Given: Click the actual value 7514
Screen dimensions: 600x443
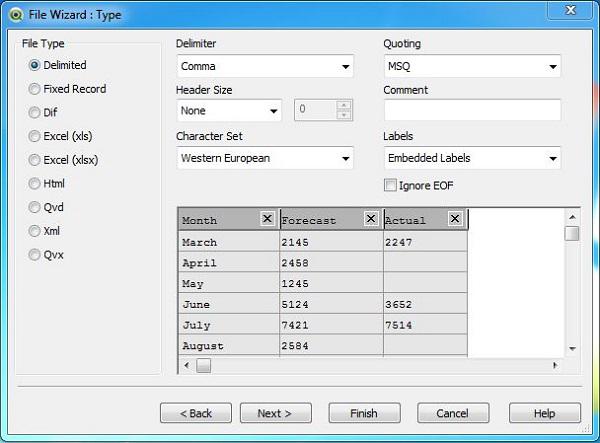Looking at the screenshot, I should (x=425, y=325).
